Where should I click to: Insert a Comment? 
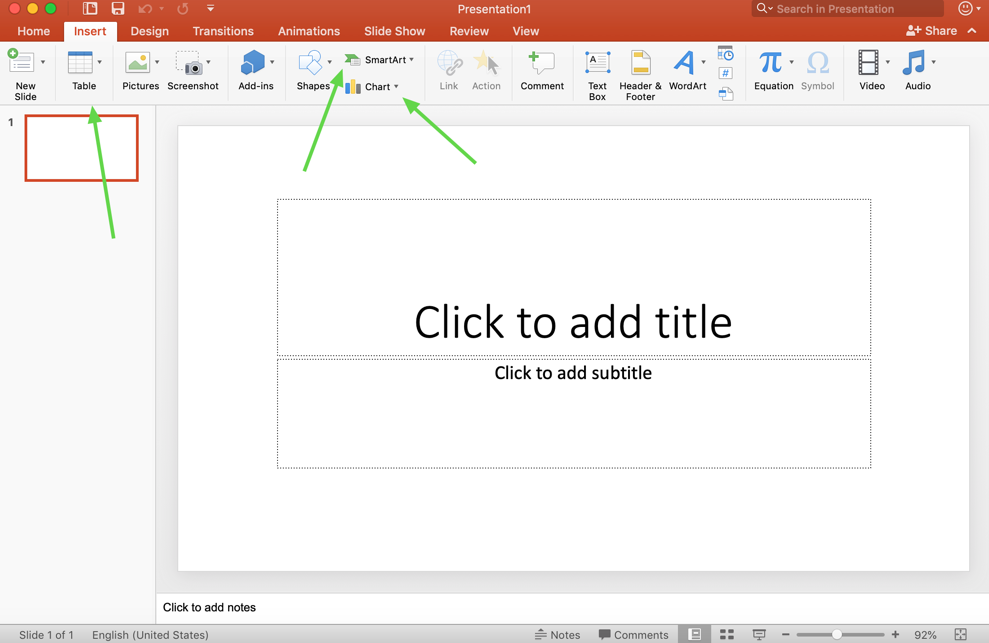point(542,70)
